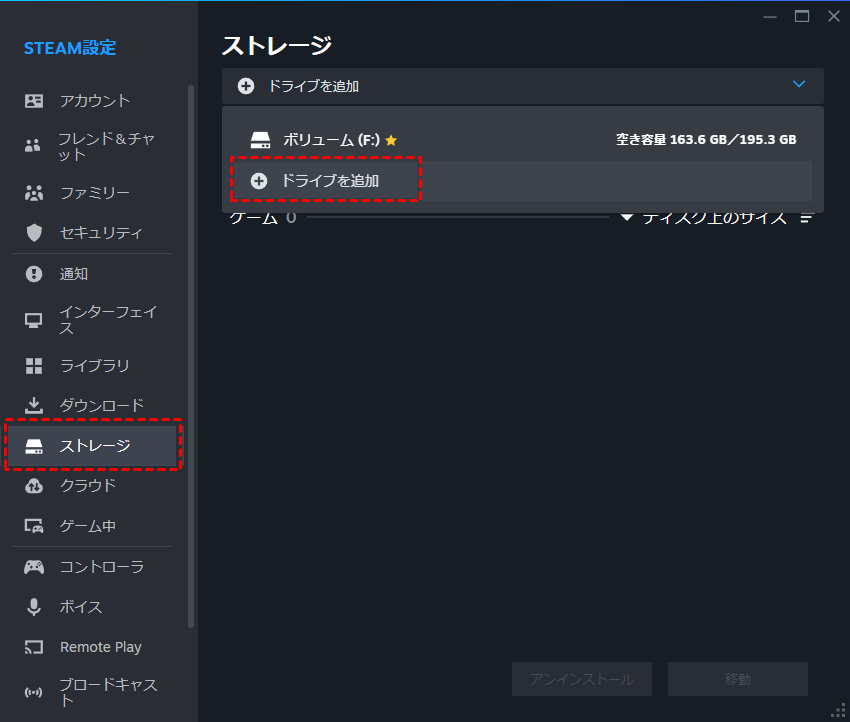Click the gold default-drive star next to ボリューム (F:)
This screenshot has width=850, height=722.
(391, 140)
